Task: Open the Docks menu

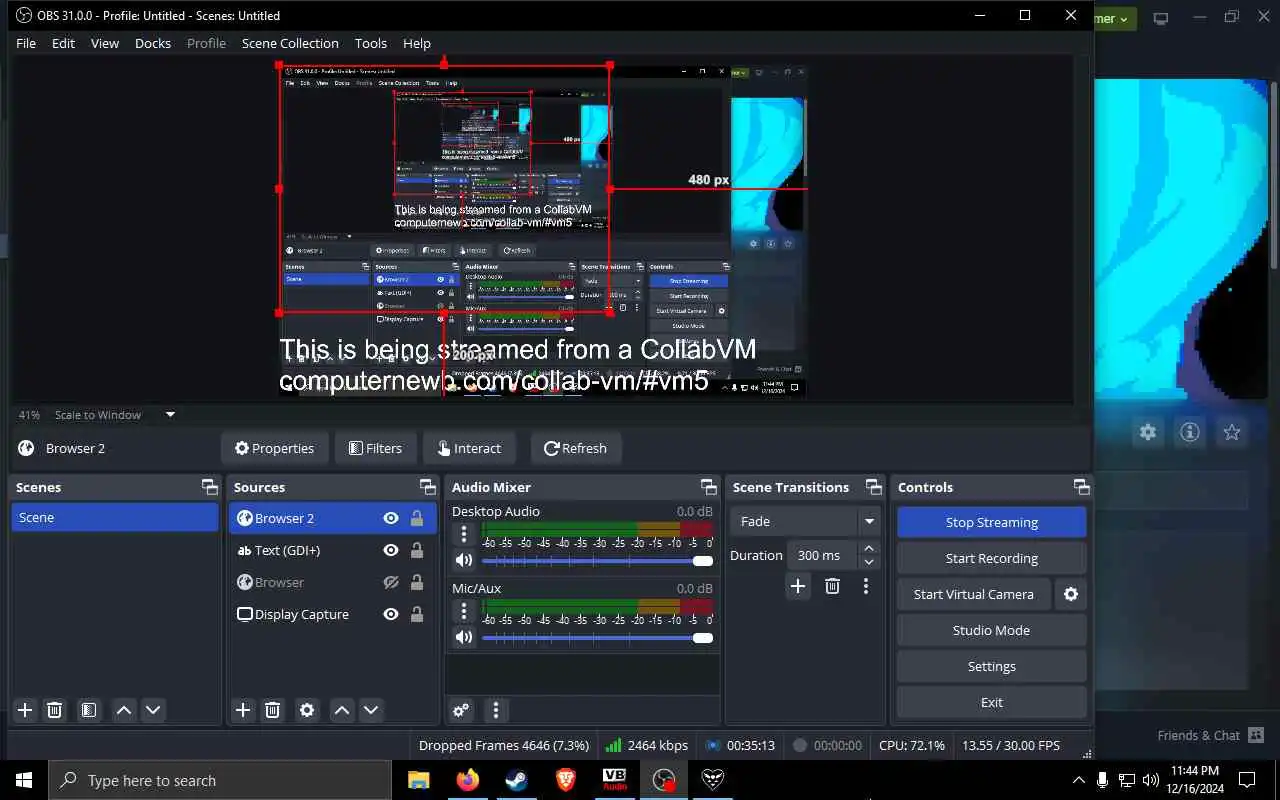Action: 153,43
